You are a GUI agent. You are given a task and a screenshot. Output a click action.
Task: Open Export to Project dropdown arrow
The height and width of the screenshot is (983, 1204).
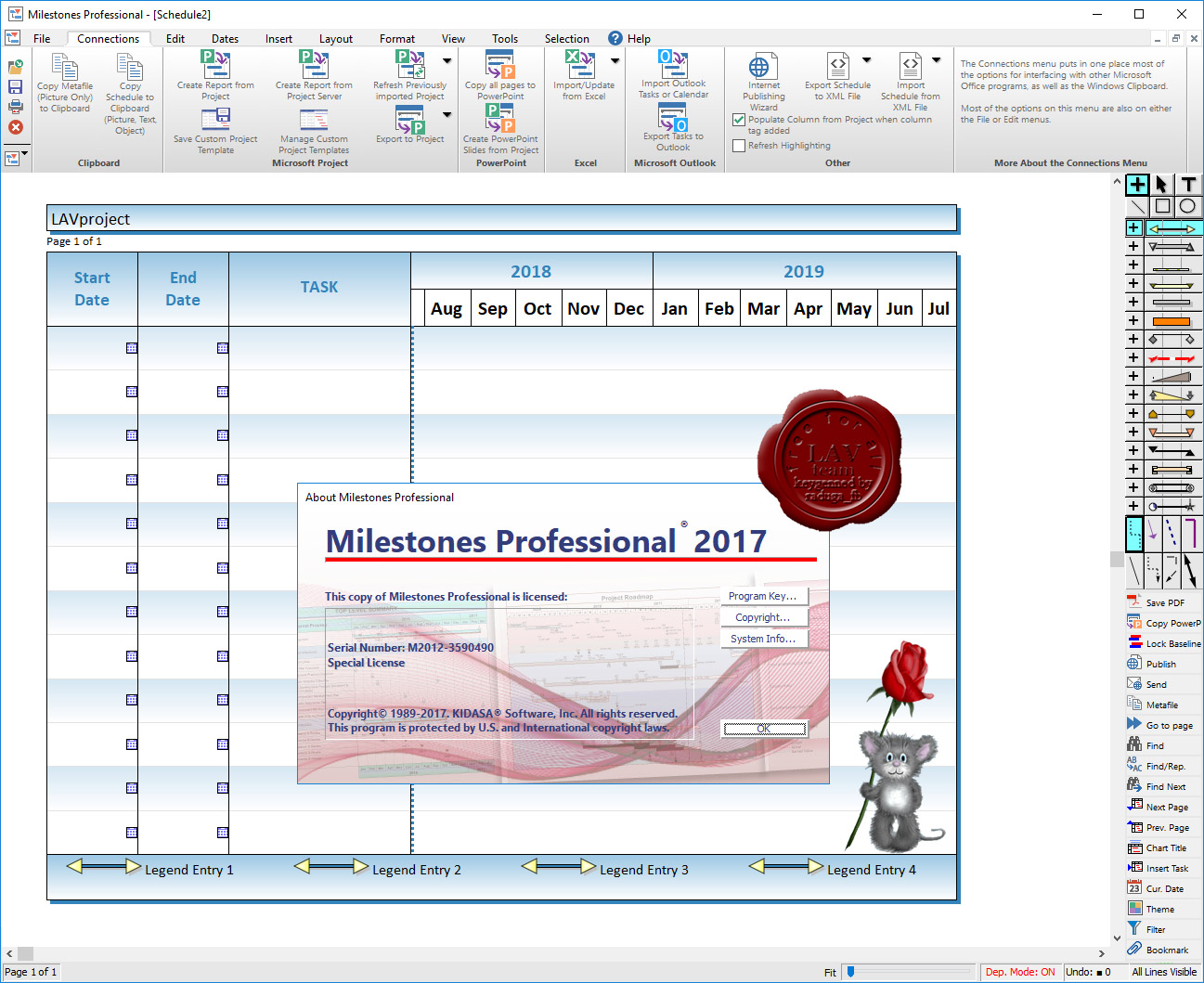coord(447,115)
